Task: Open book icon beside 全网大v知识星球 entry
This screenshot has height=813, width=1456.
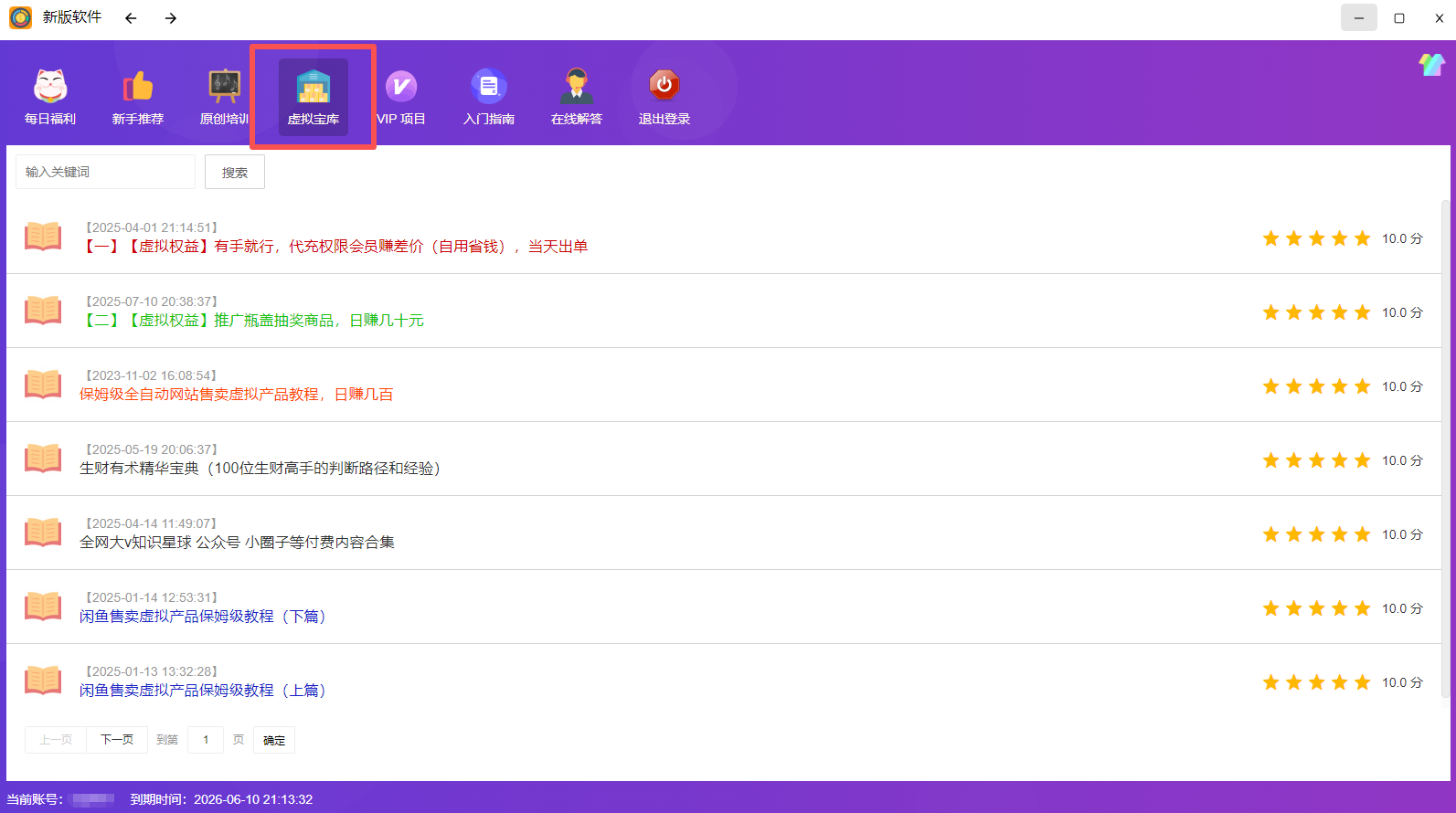Action: click(43, 532)
